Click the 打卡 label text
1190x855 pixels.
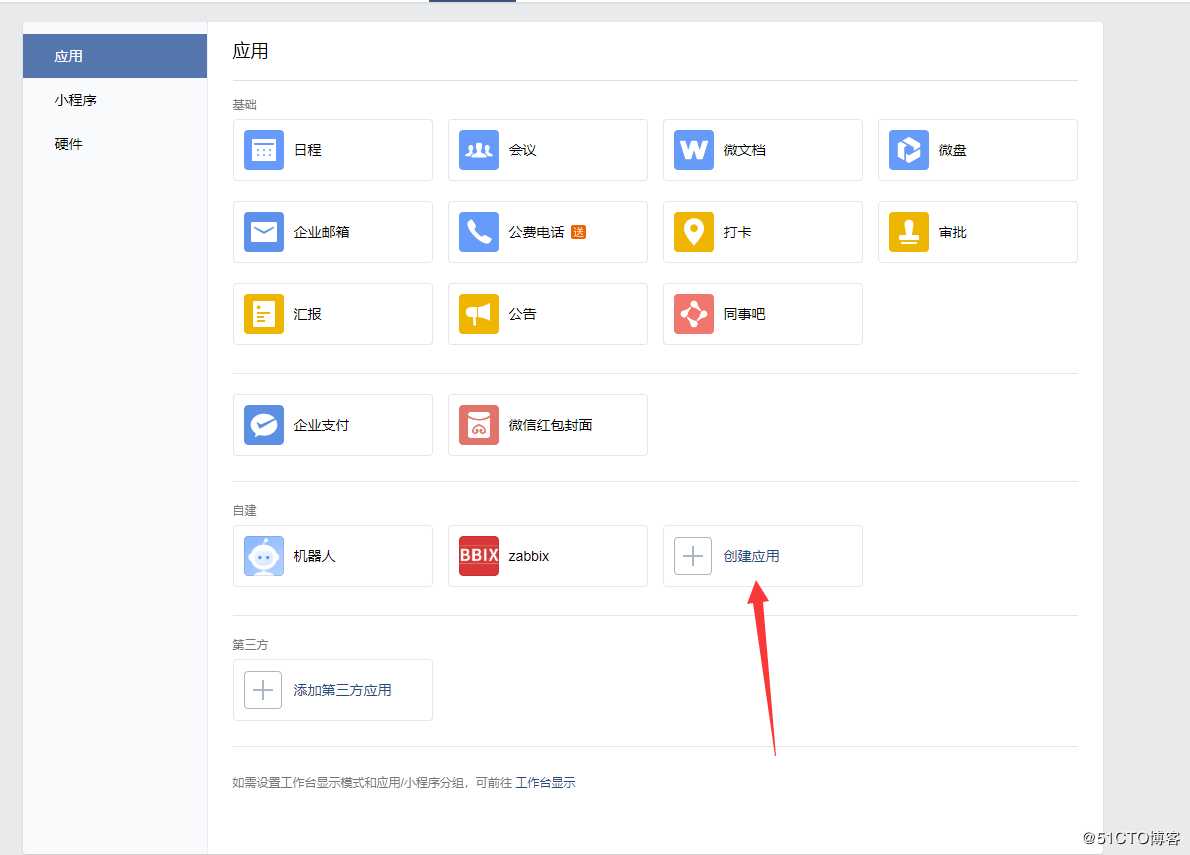pyautogui.click(x=737, y=232)
